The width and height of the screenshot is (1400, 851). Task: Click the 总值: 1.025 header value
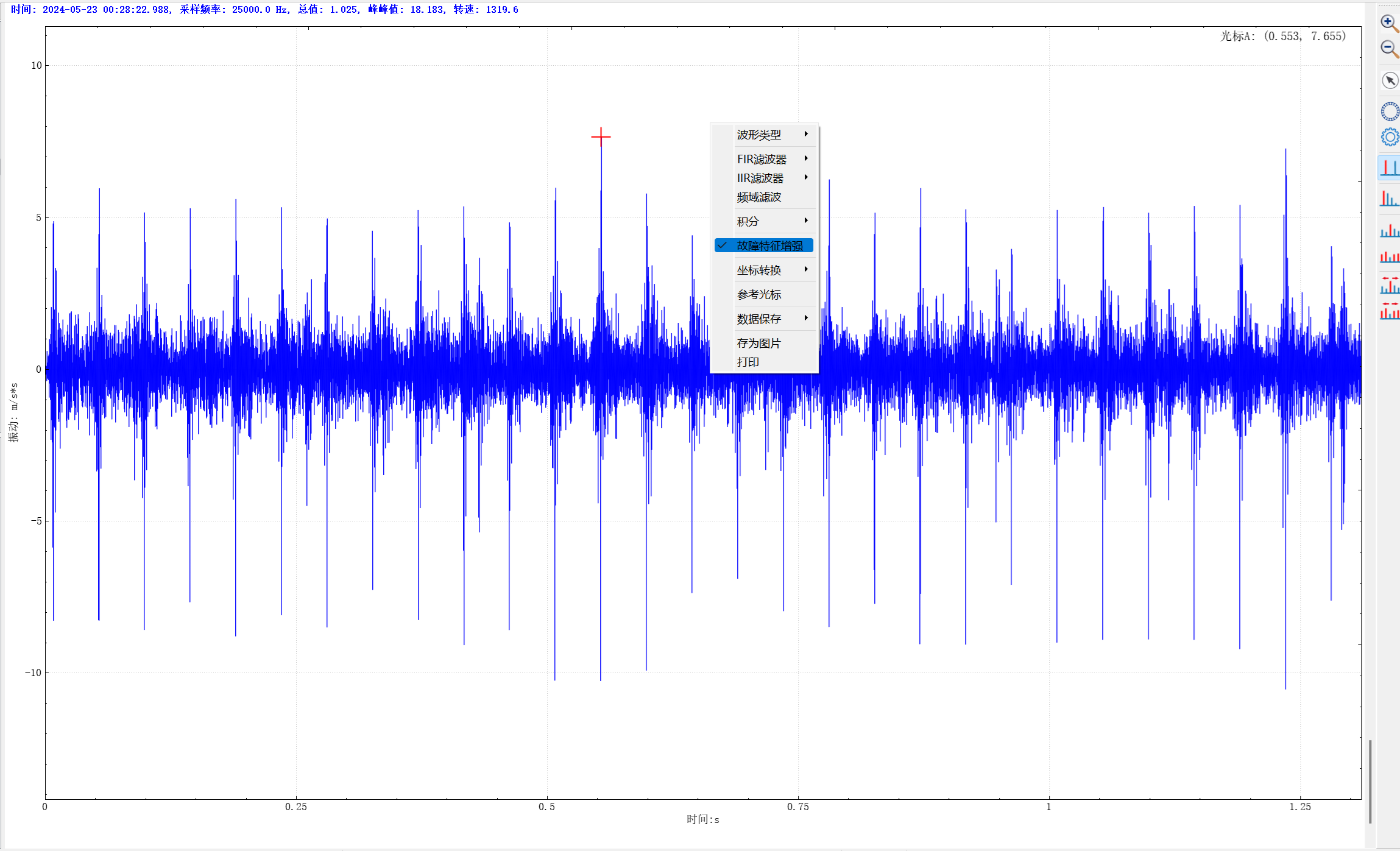click(328, 10)
